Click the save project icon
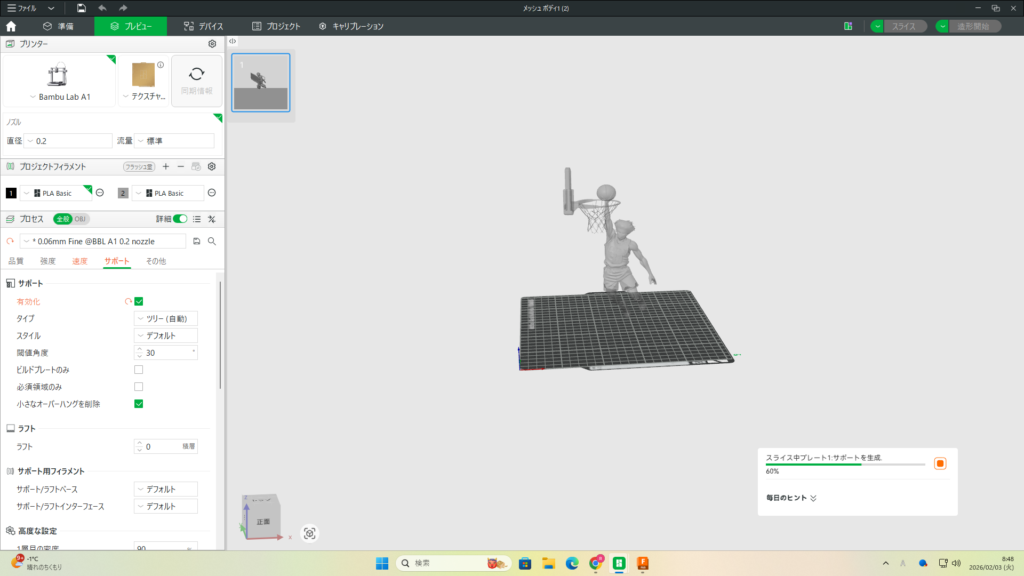Image resolution: width=1024 pixels, height=576 pixels. pyautogui.click(x=81, y=8)
